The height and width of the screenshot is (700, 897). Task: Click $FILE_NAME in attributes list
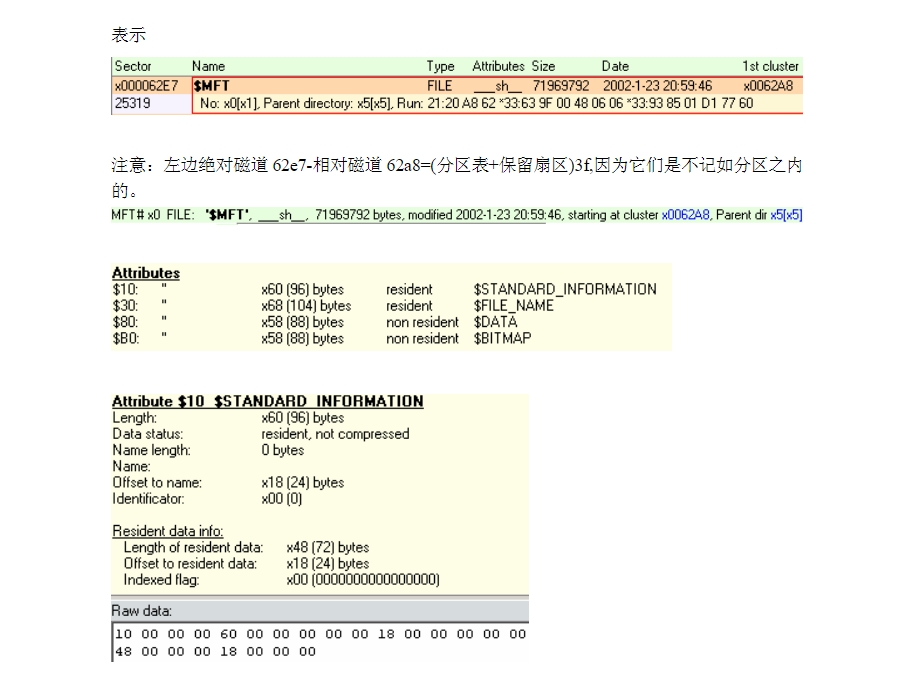tap(513, 306)
